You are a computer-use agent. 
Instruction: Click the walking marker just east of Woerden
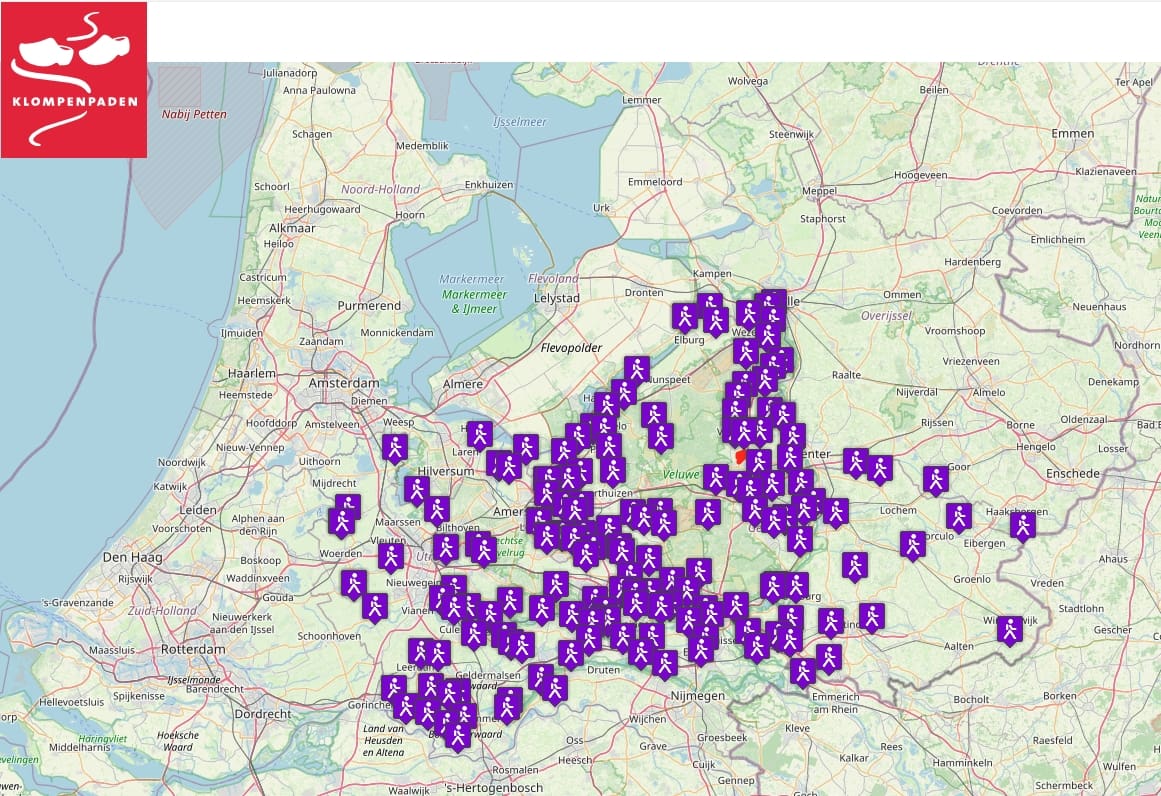391,556
